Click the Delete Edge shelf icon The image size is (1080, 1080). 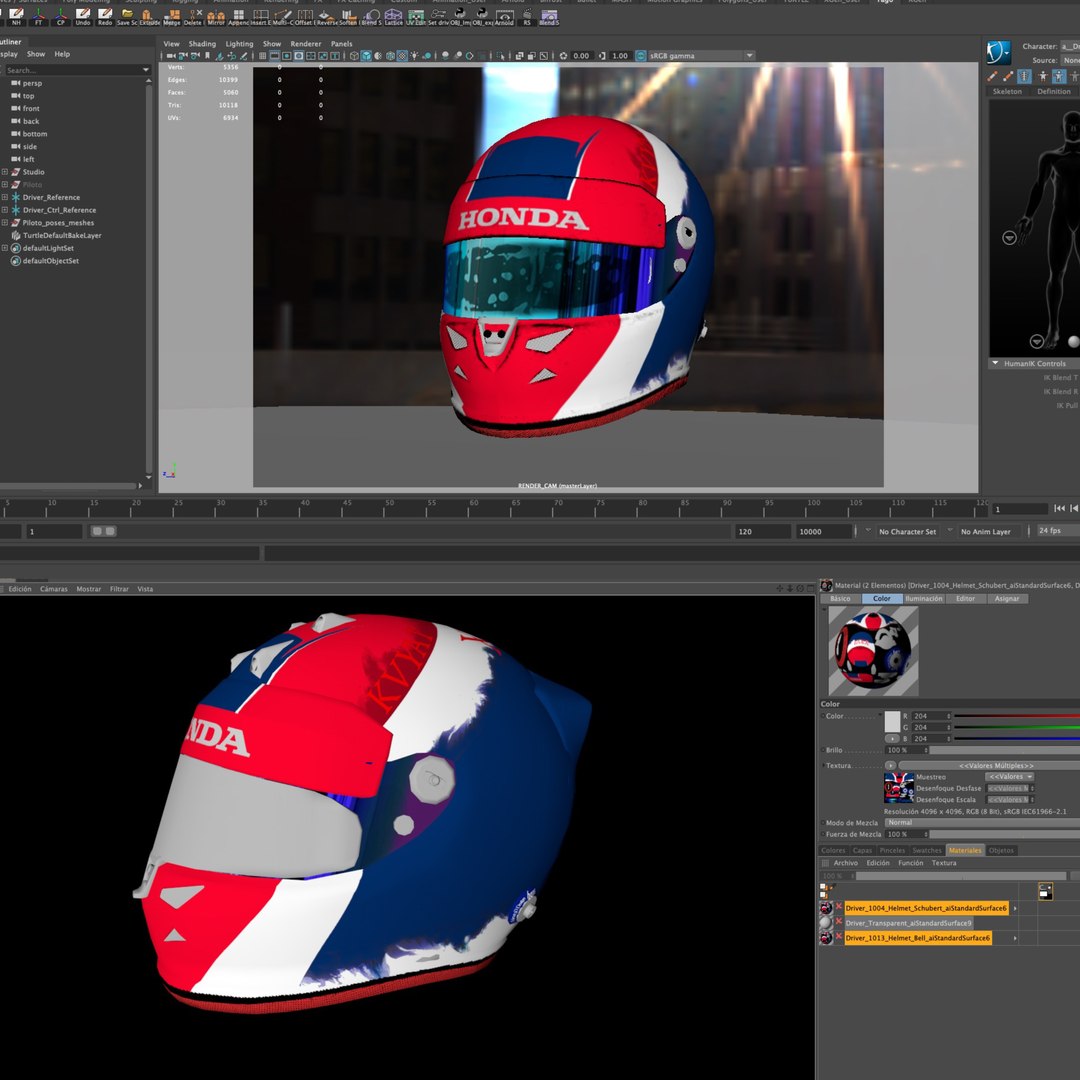click(194, 17)
